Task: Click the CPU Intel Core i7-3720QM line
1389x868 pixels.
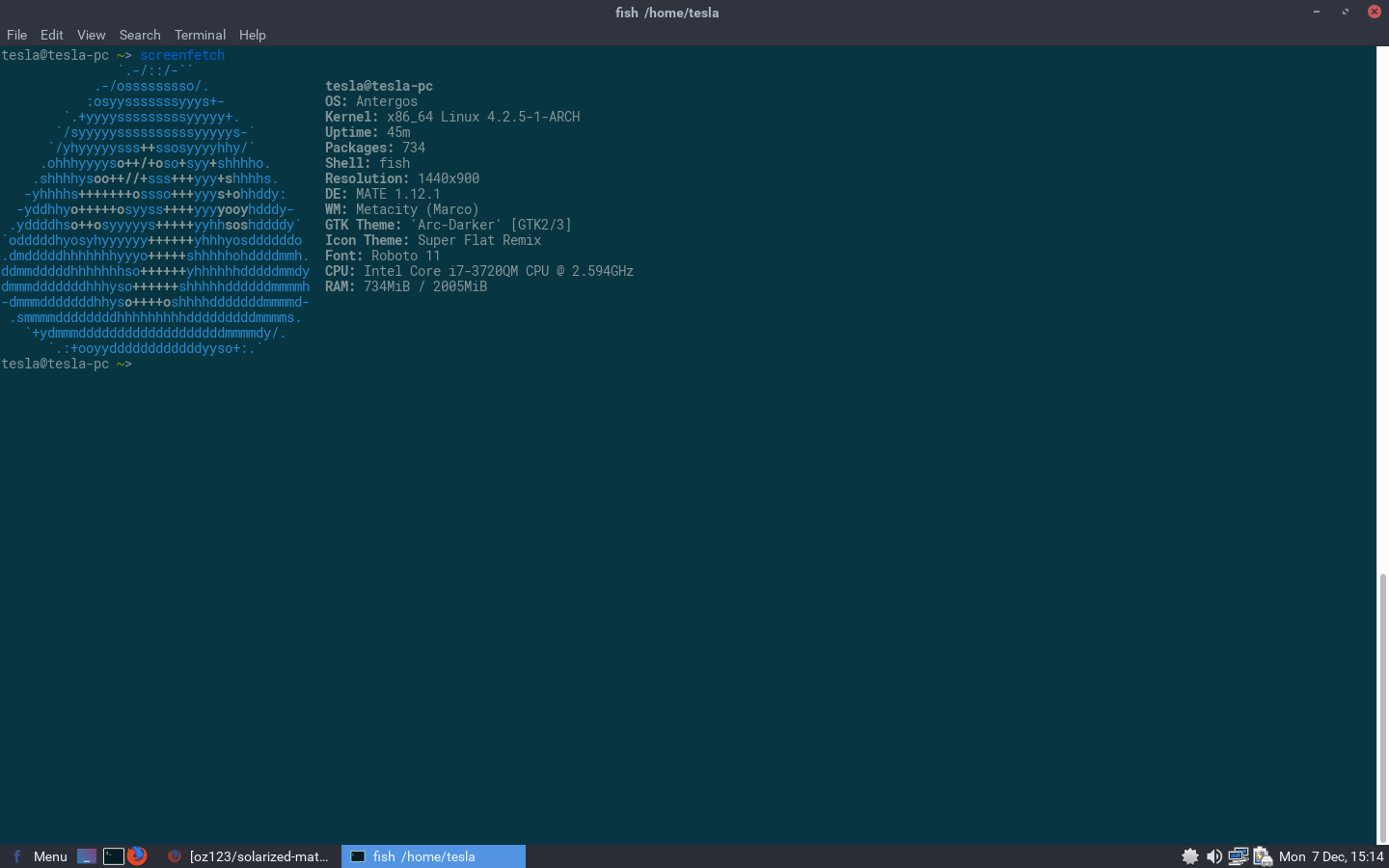Action: (x=479, y=271)
